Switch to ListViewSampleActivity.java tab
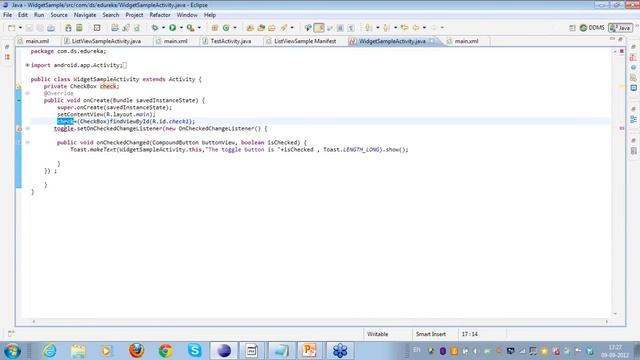640x360 pixels. 106,41
